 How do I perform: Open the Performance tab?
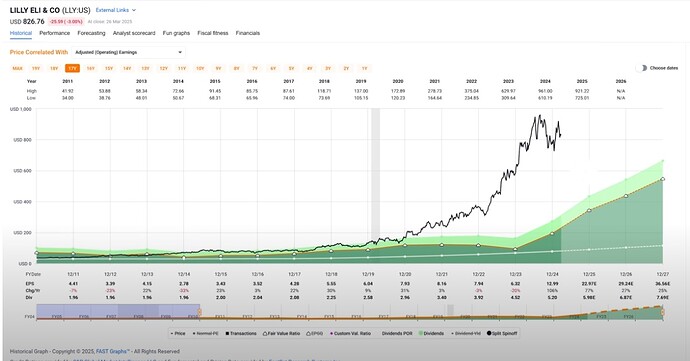(55, 33)
